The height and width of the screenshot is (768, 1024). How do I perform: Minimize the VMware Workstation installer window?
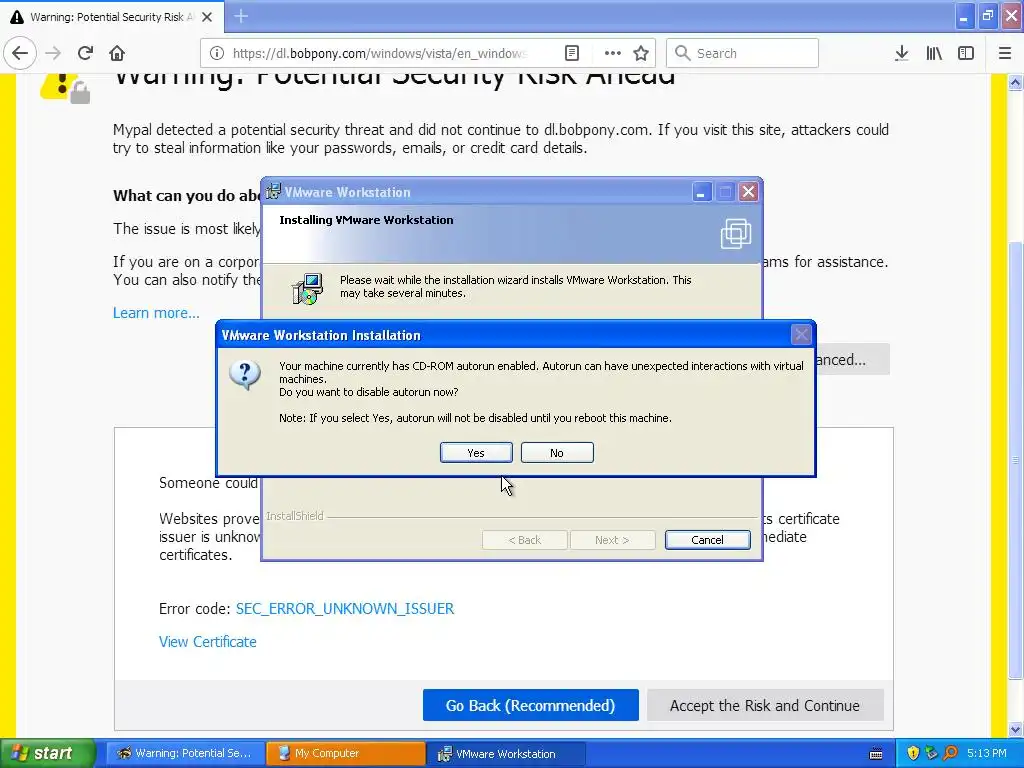coord(701,192)
